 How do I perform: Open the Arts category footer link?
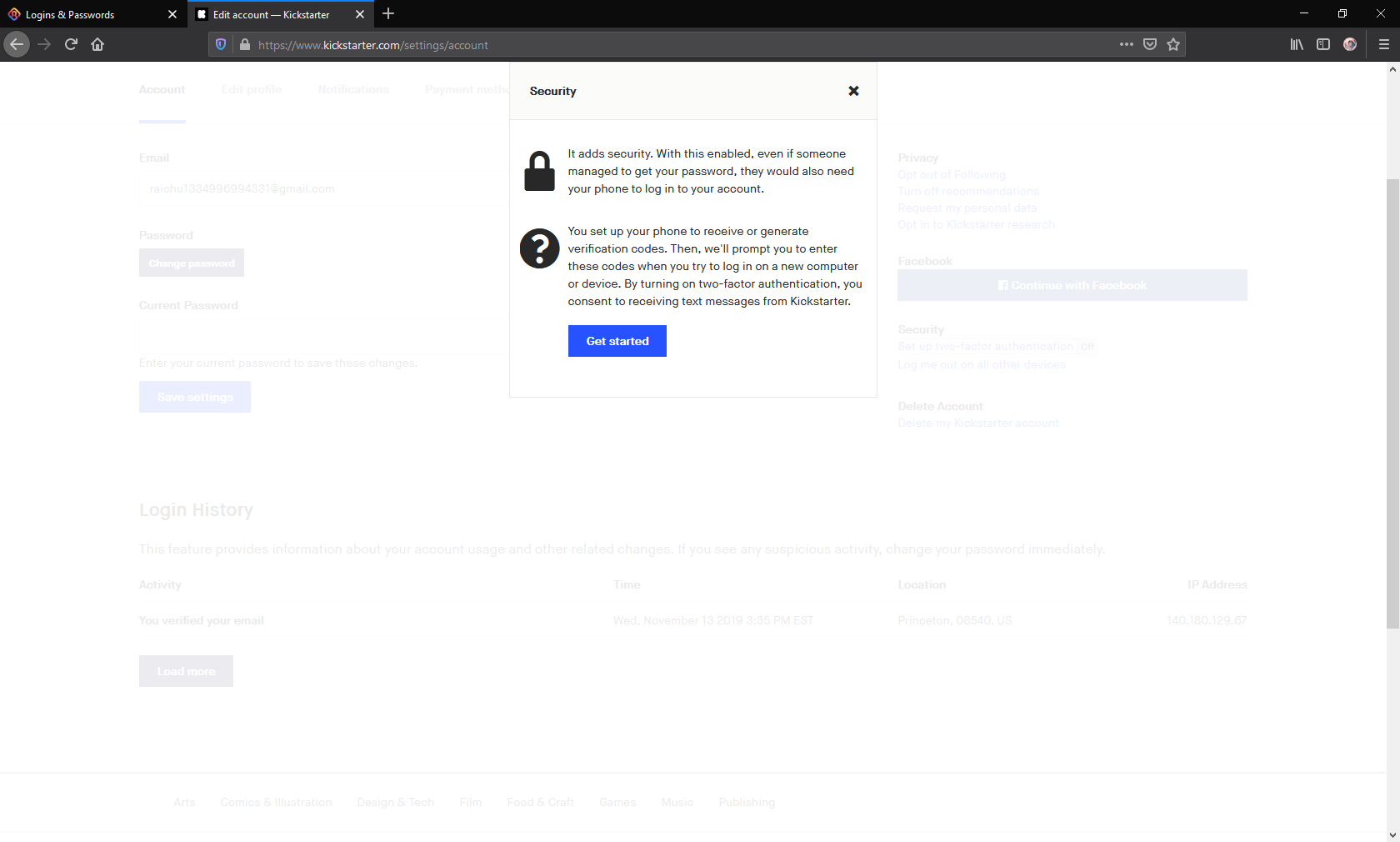[184, 802]
